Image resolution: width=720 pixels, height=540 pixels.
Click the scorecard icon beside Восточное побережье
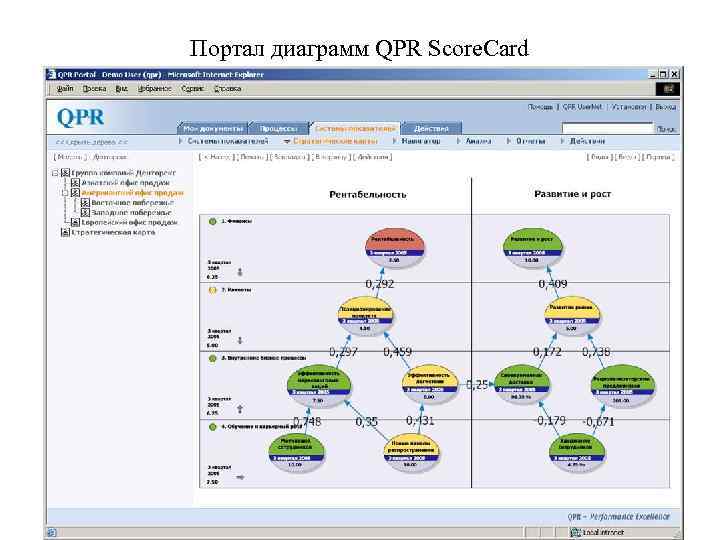click(x=85, y=202)
